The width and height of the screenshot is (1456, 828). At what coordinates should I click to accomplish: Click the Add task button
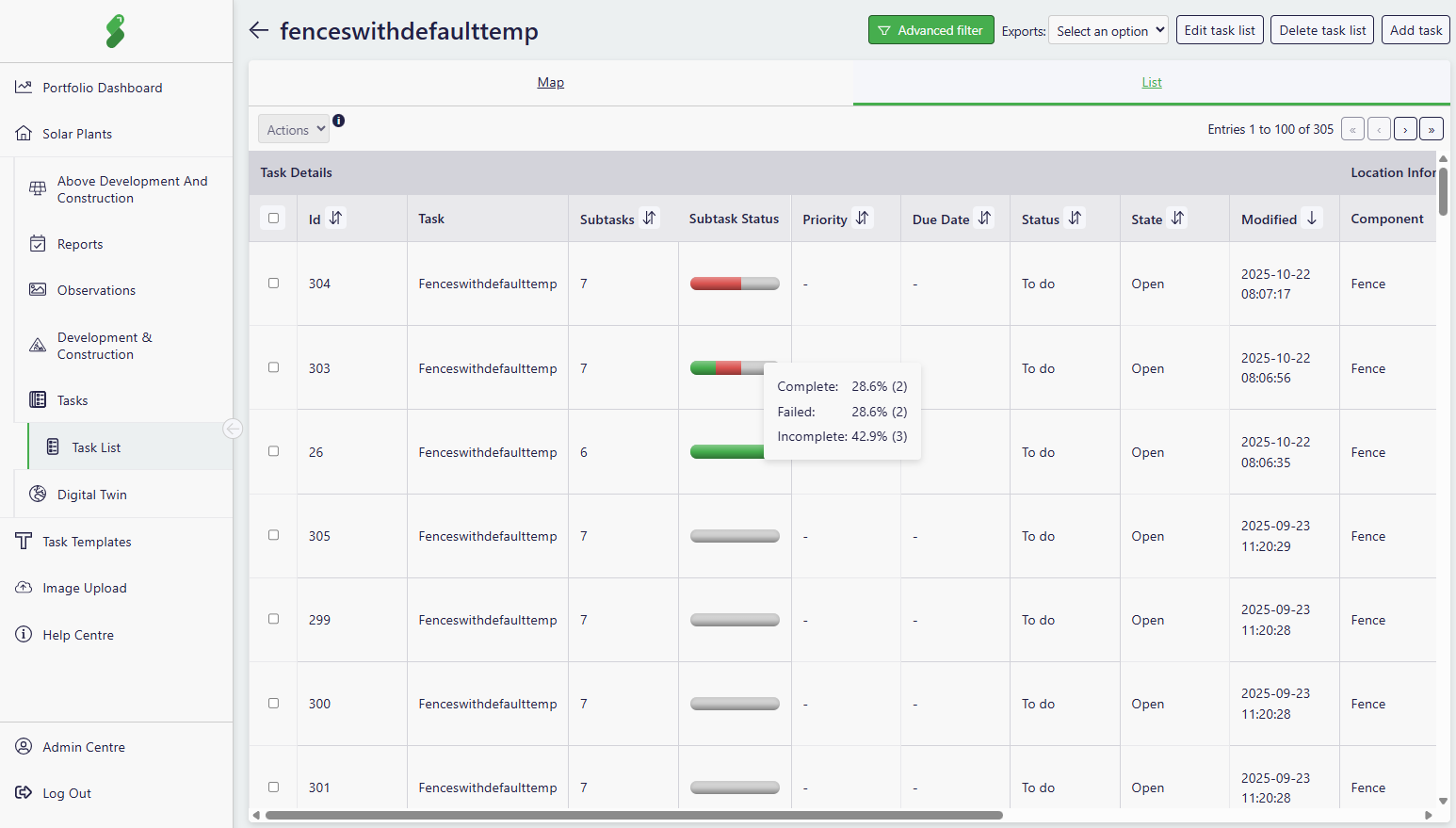(x=1416, y=30)
